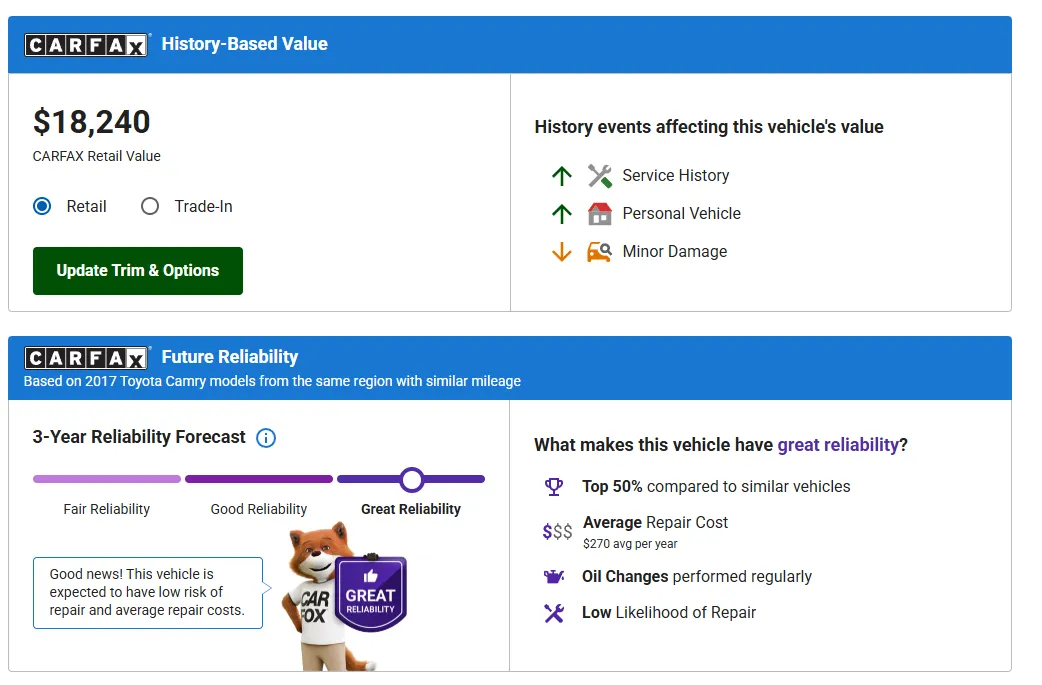Click the Fair Reliability segment bar
The height and width of the screenshot is (685, 1042).
(107, 479)
